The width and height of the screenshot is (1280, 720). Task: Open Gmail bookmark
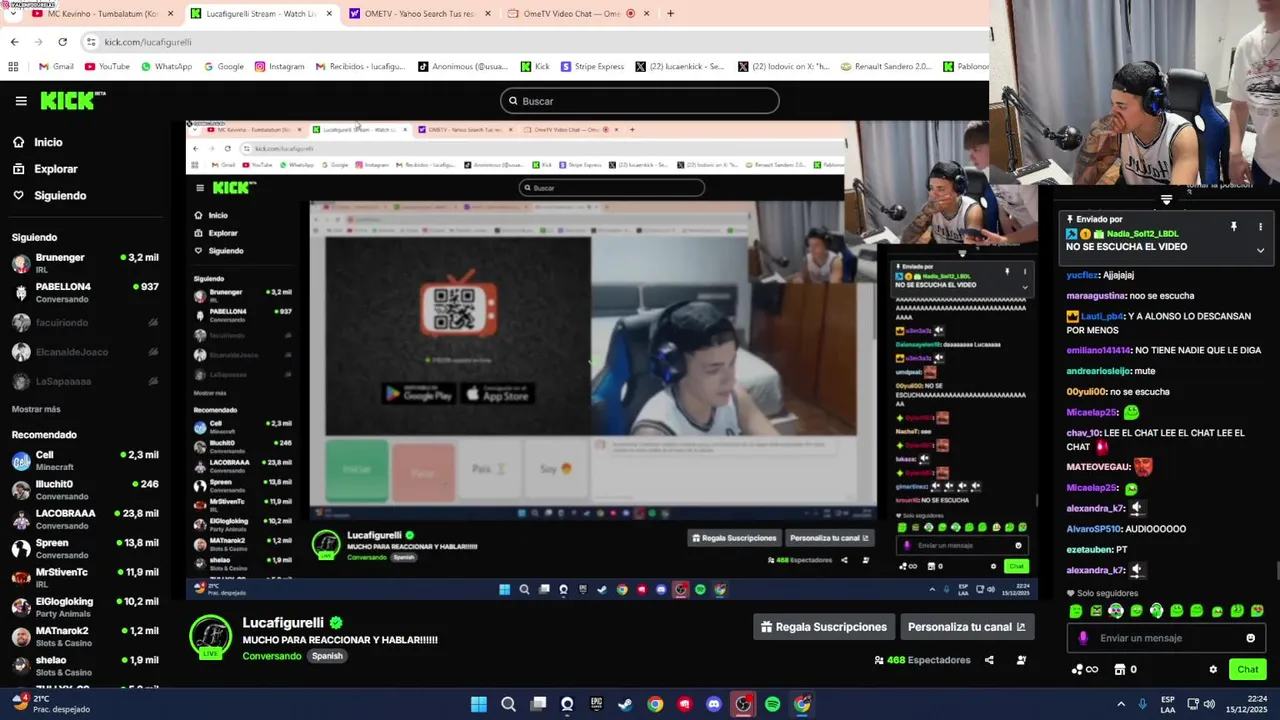56,67
